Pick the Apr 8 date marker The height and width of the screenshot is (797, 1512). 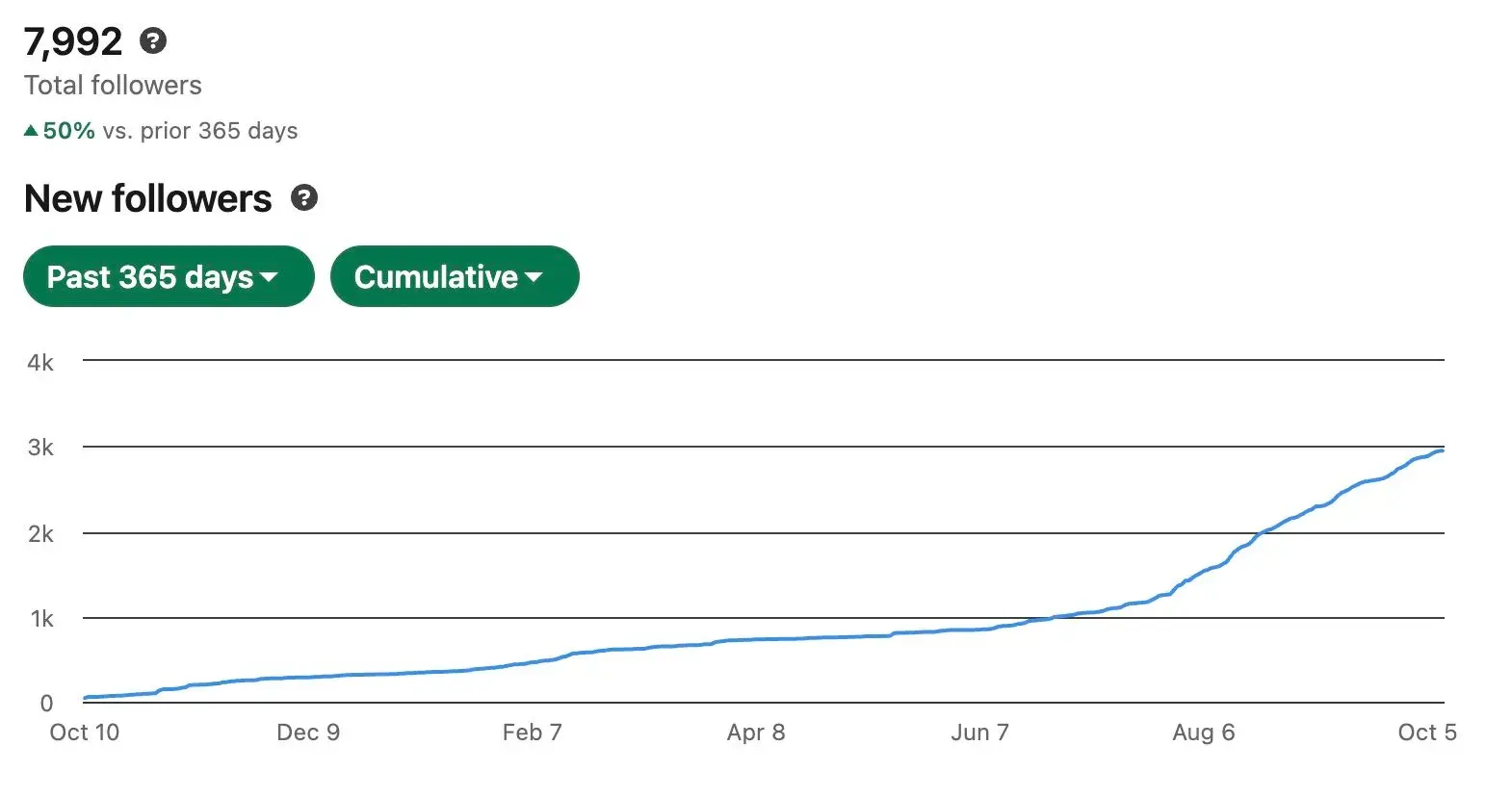click(756, 733)
